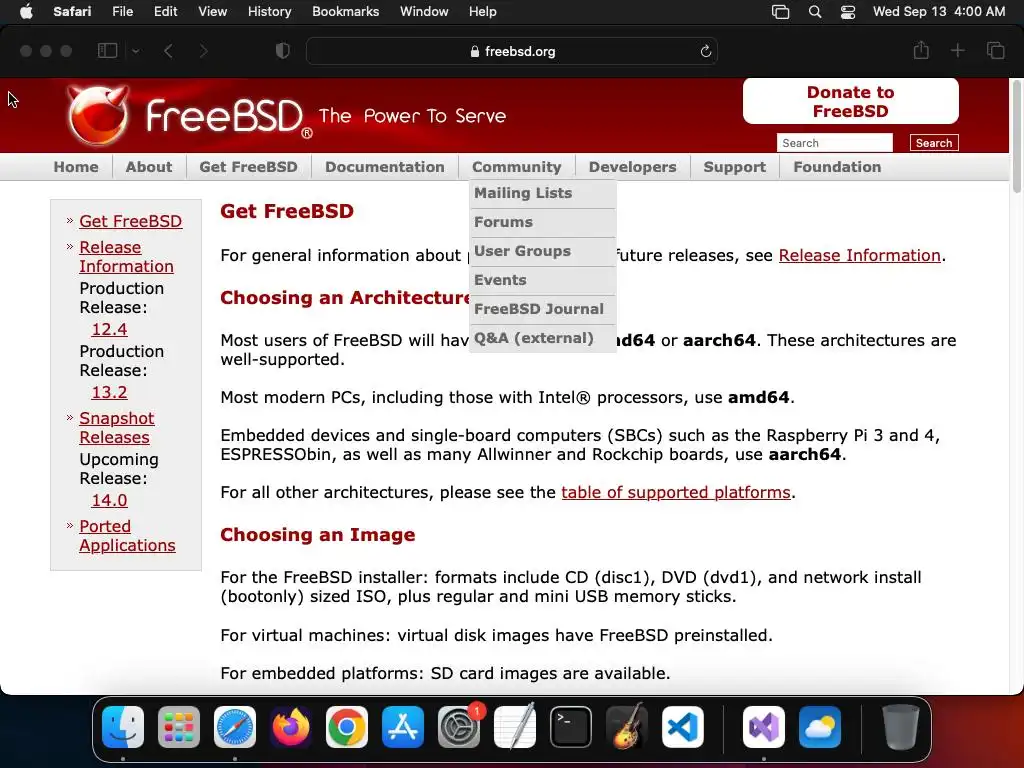Image resolution: width=1024 pixels, height=768 pixels.
Task: Go forward with the forward arrow
Action: (203, 51)
